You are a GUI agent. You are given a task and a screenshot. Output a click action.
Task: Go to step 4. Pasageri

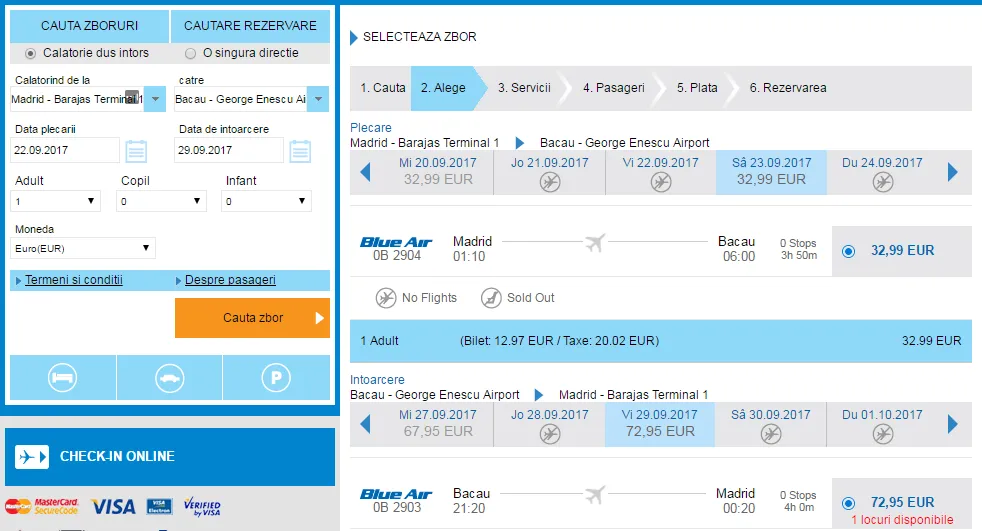[x=614, y=88]
